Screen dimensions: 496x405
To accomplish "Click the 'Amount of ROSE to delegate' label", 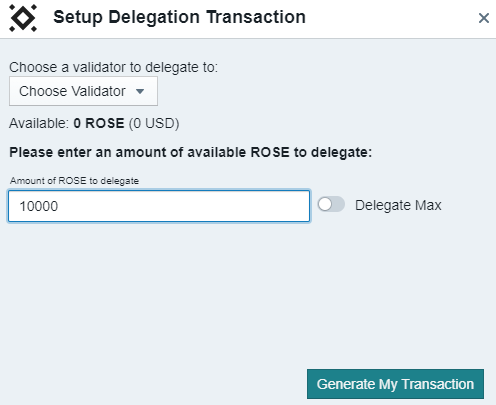I will pyautogui.click(x=74, y=181).
